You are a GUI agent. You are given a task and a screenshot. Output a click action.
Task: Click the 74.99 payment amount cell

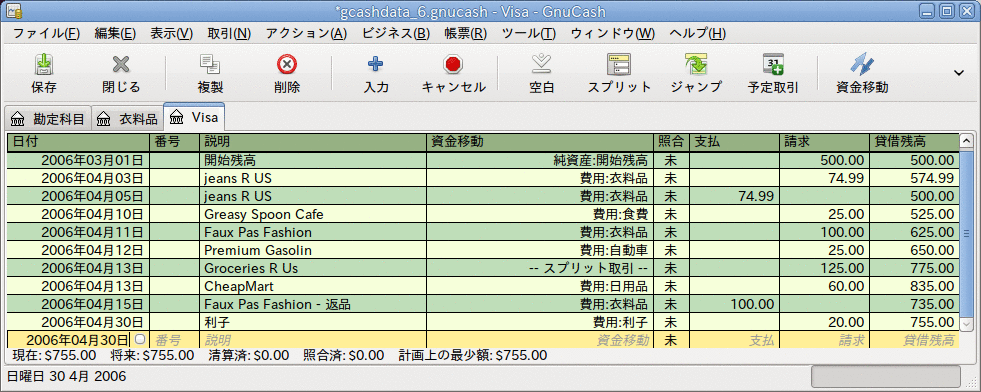(x=734, y=196)
